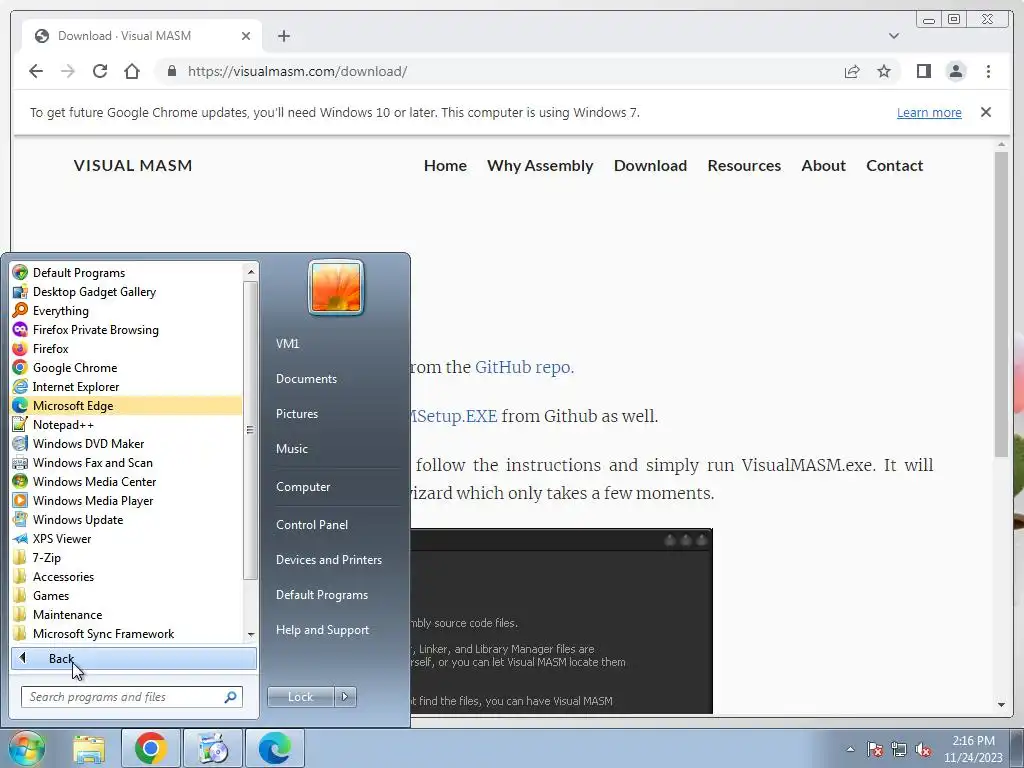Go Back to the main Start menu

[134, 658]
